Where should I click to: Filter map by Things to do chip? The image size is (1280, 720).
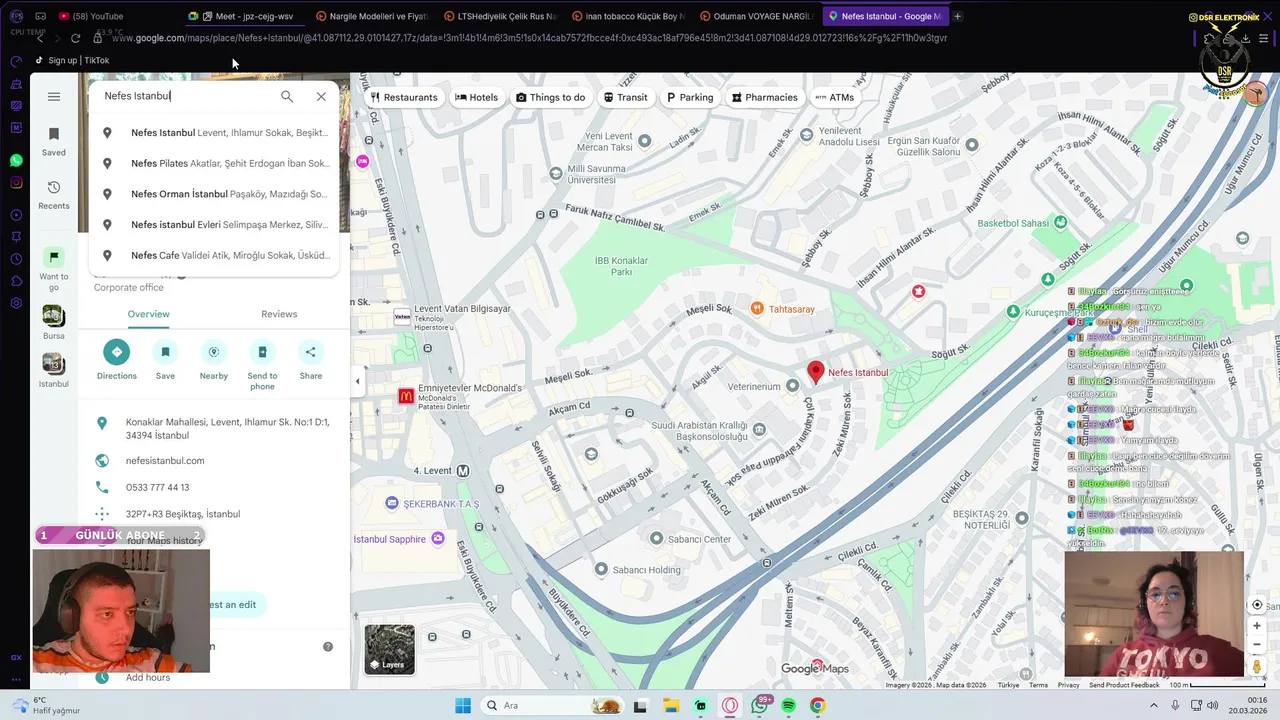click(550, 97)
